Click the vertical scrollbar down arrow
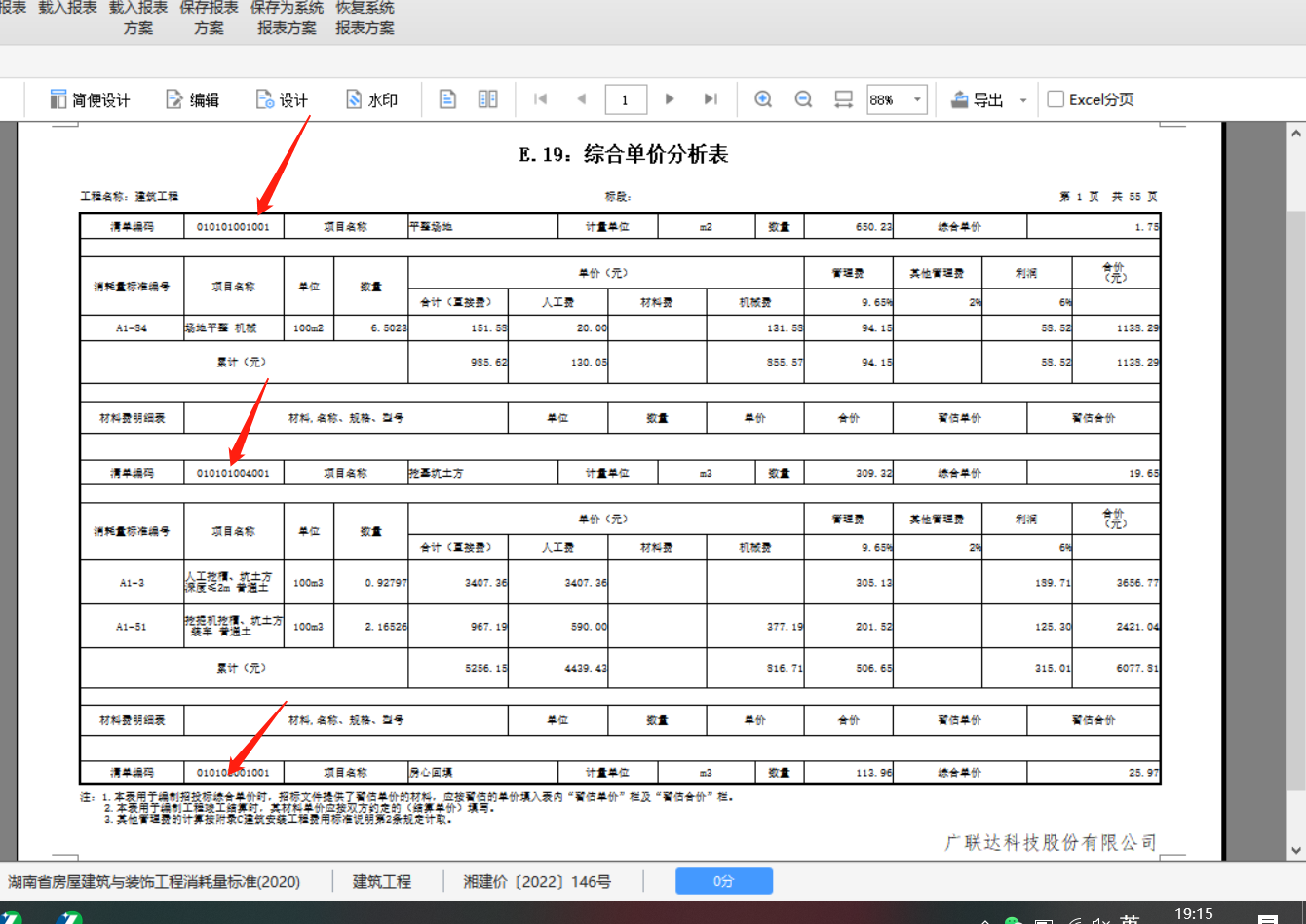 click(x=1295, y=849)
